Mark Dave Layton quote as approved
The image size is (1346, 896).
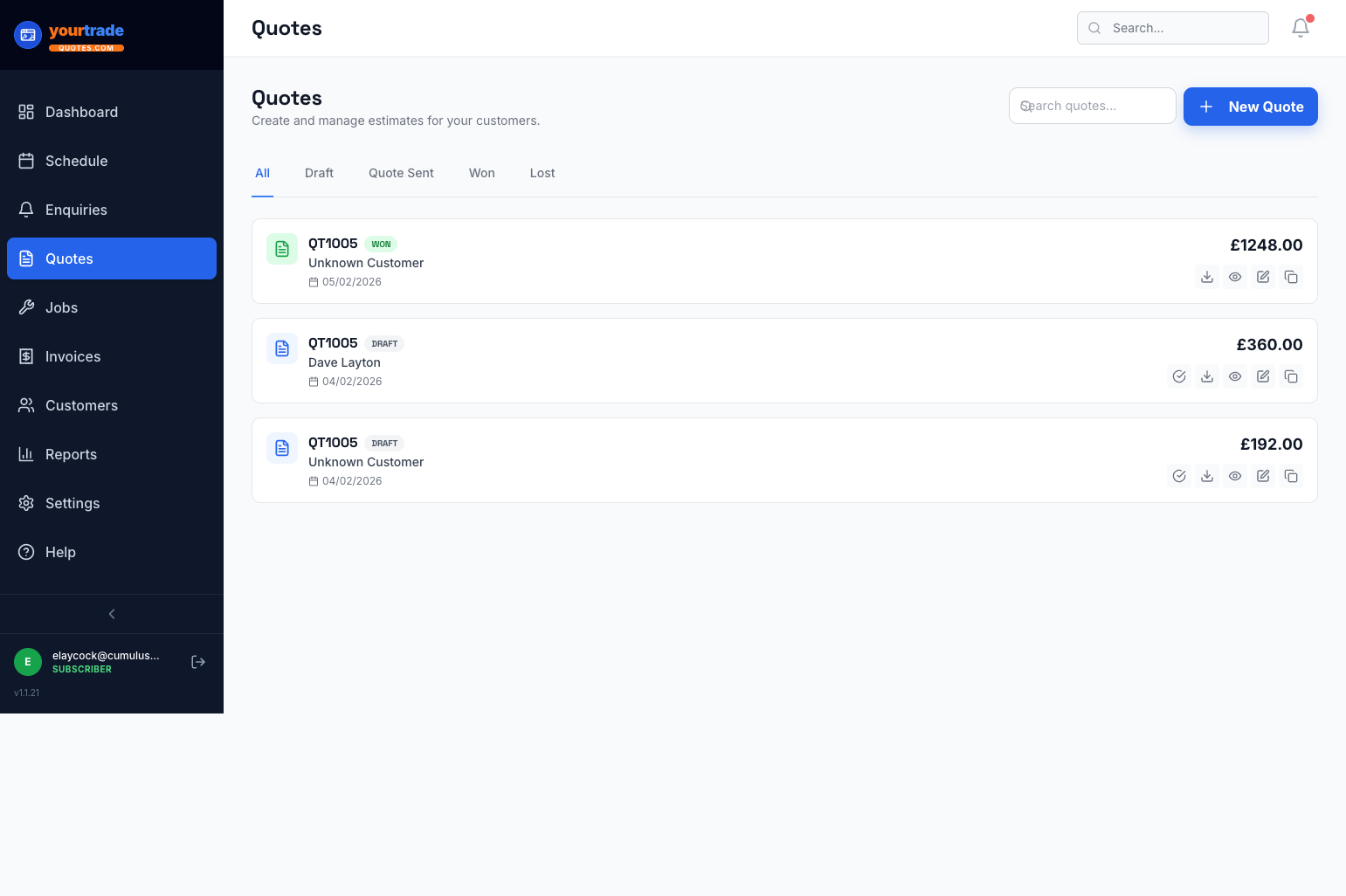click(1179, 377)
